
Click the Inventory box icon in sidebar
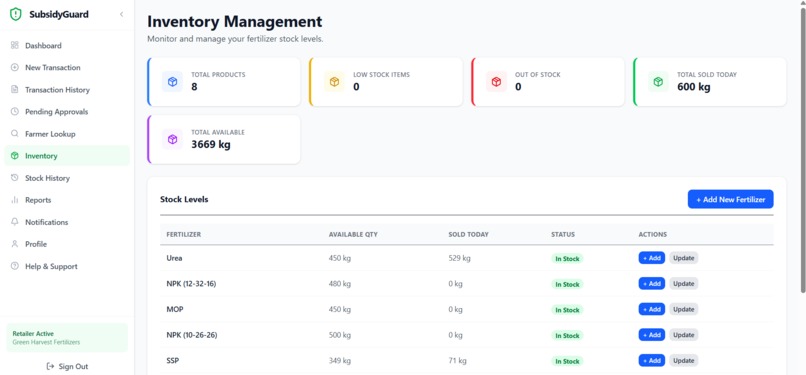(14, 156)
